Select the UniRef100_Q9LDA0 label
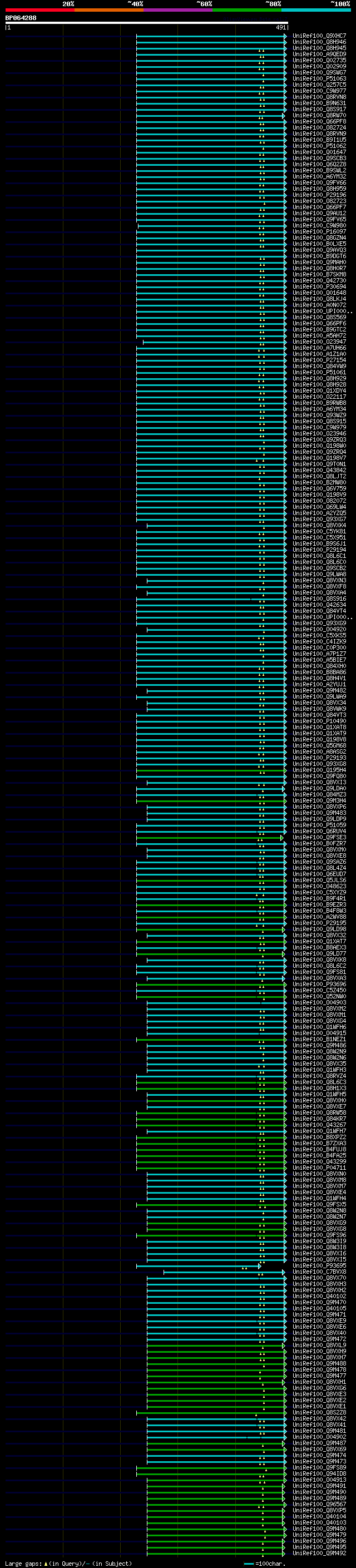This screenshot has height=1568, width=356. point(319,788)
